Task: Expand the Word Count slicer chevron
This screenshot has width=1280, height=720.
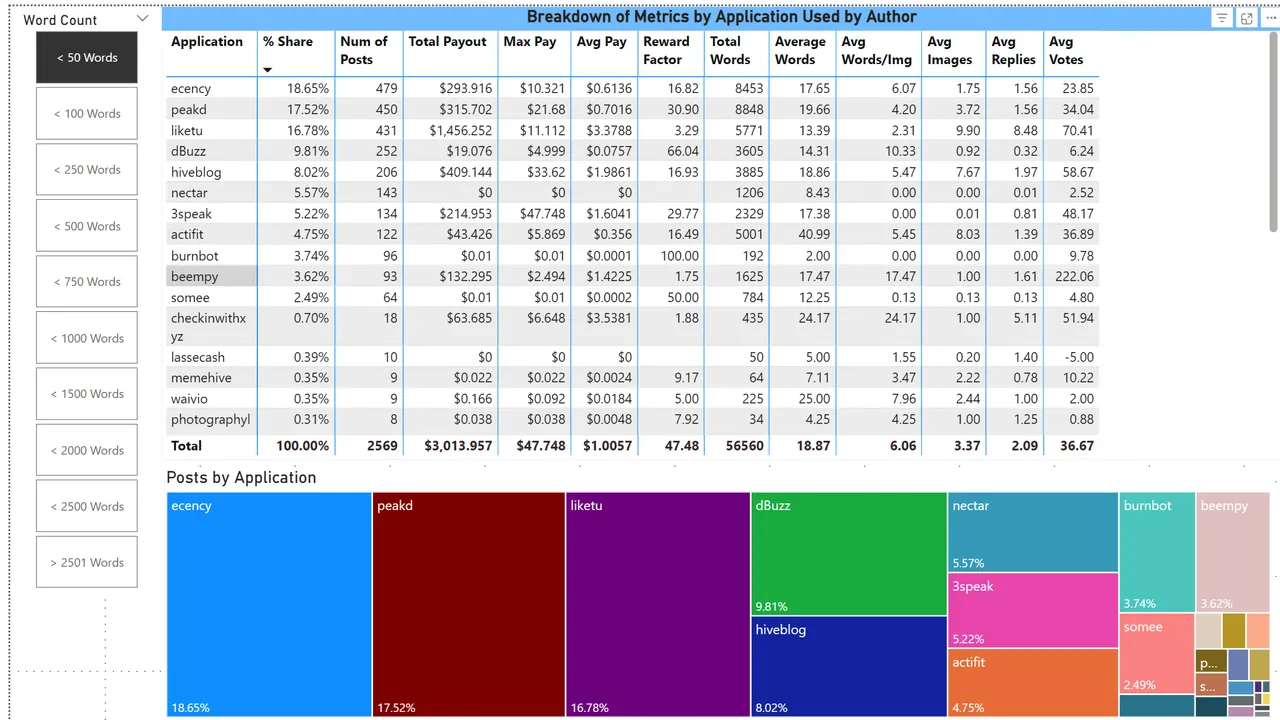Action: tap(142, 18)
